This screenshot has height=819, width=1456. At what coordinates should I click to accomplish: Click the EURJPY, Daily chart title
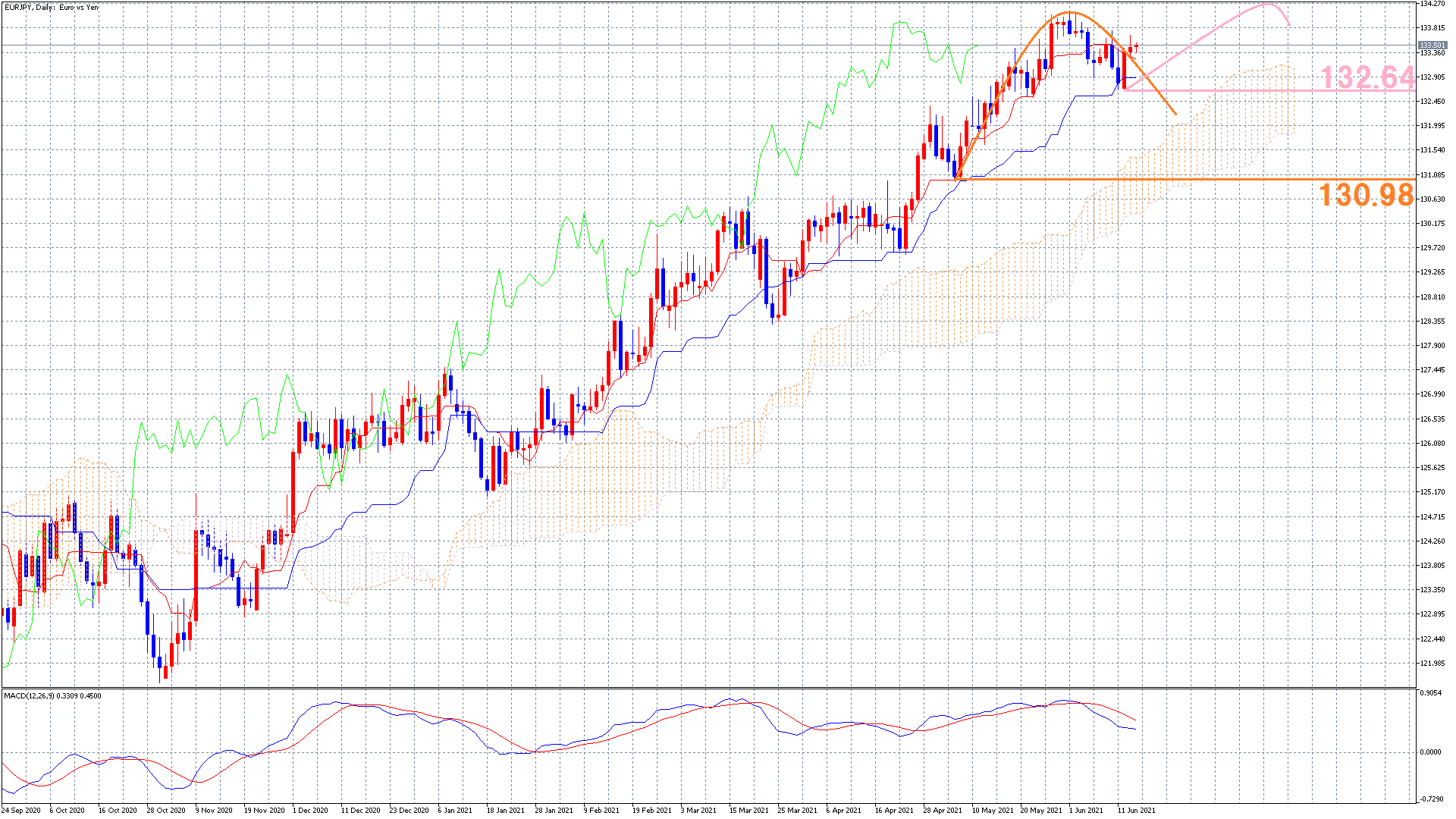(x=52, y=8)
